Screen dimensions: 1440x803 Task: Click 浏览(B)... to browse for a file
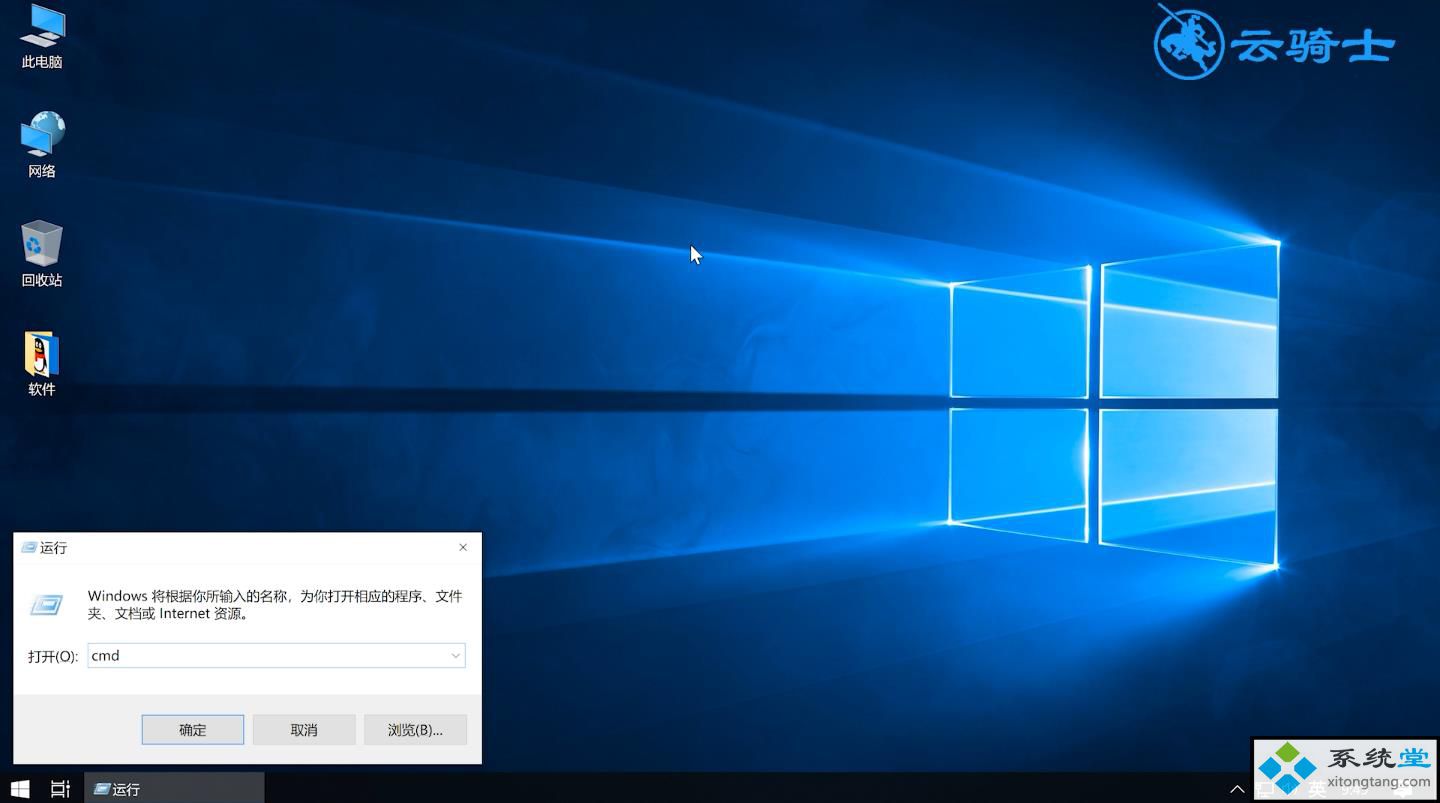415,730
